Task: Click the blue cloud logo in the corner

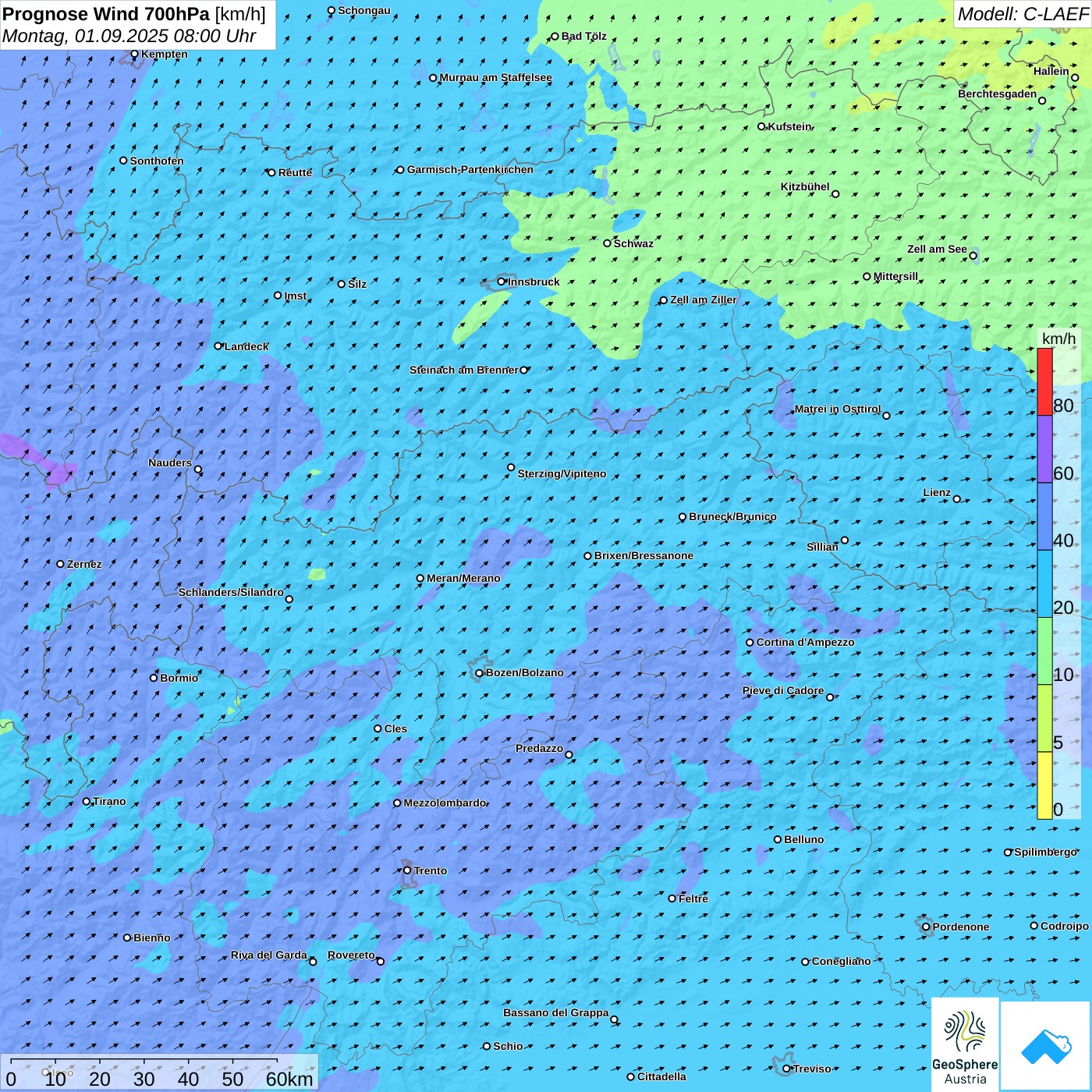Action: [1045, 1046]
